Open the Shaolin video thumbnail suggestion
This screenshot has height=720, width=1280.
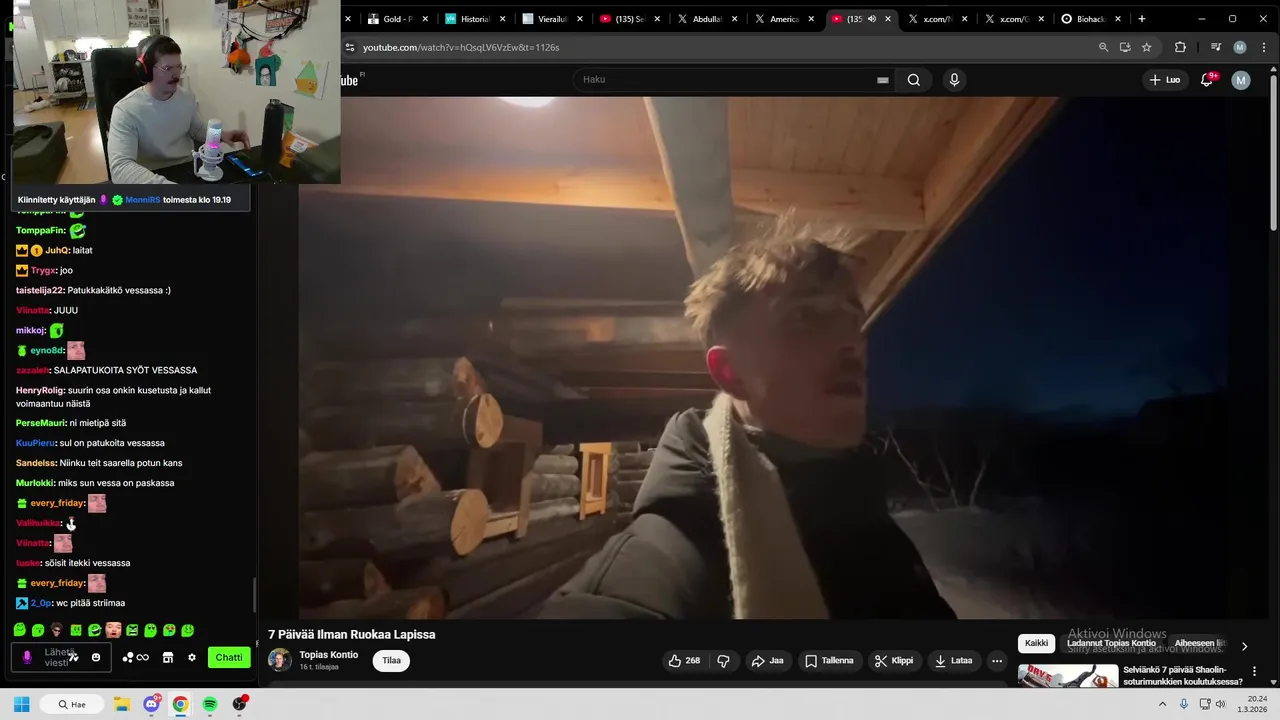(1068, 676)
